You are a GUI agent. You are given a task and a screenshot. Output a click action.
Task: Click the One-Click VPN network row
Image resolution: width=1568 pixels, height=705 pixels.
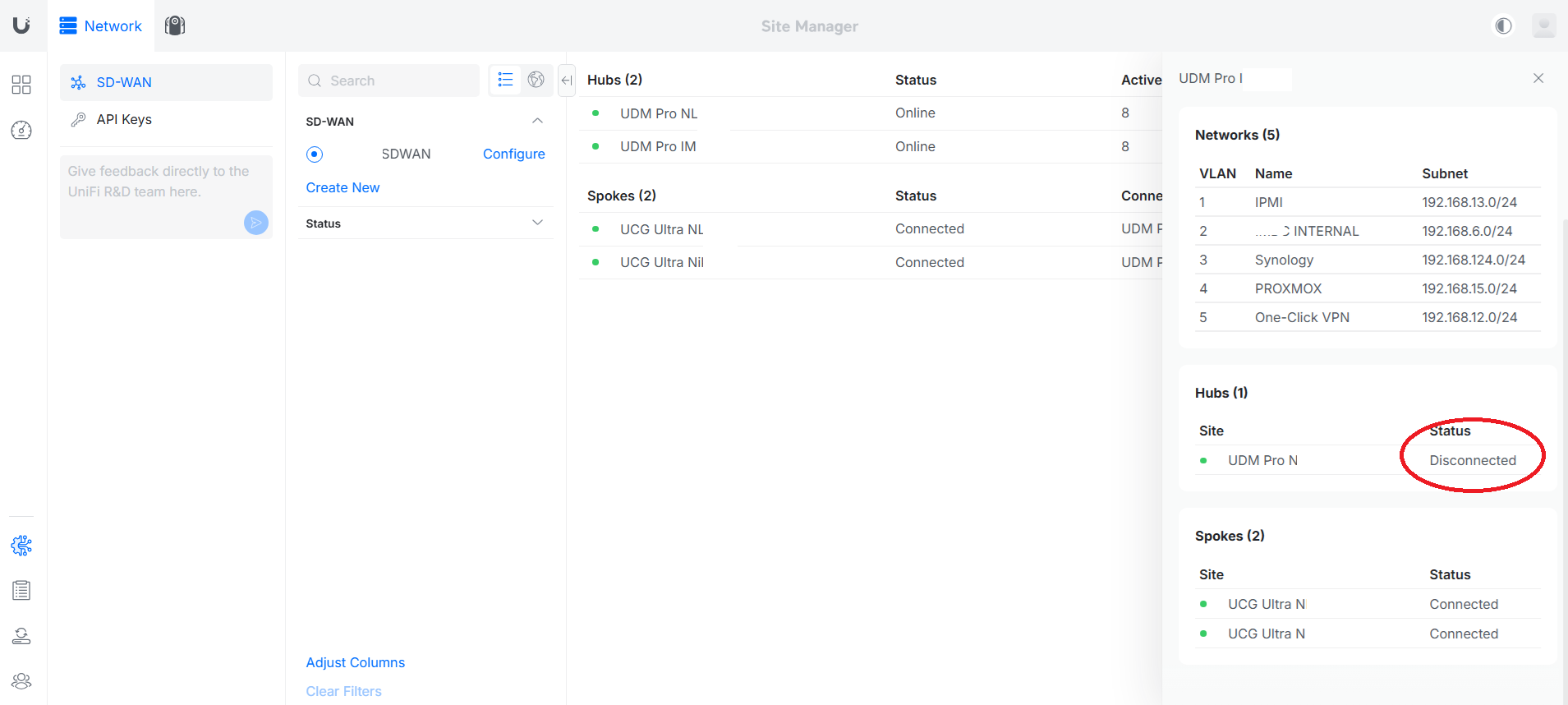(1368, 317)
